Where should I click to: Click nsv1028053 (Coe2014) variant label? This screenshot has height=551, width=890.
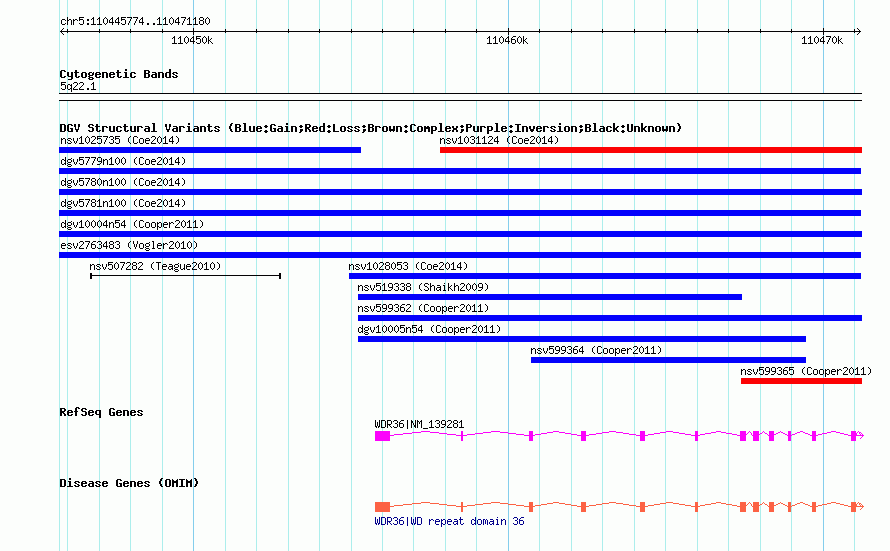408,266
